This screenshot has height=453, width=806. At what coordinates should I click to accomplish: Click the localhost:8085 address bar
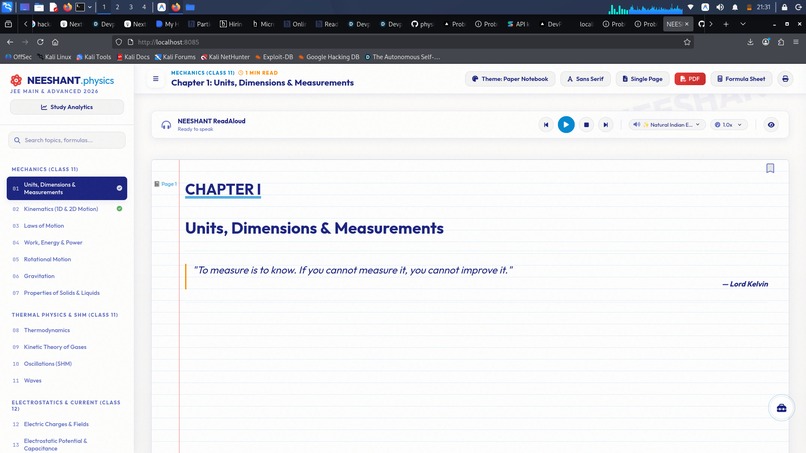pos(401,42)
